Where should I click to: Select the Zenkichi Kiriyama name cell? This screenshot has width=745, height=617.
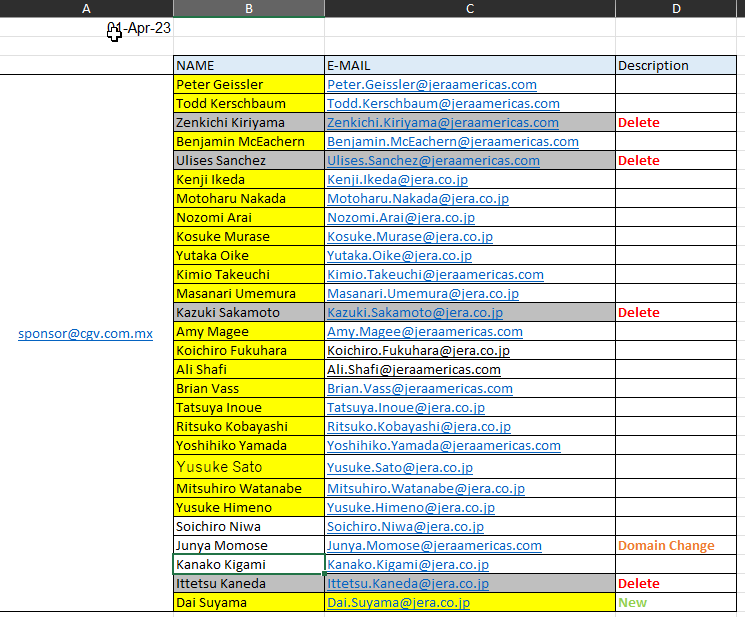point(249,122)
